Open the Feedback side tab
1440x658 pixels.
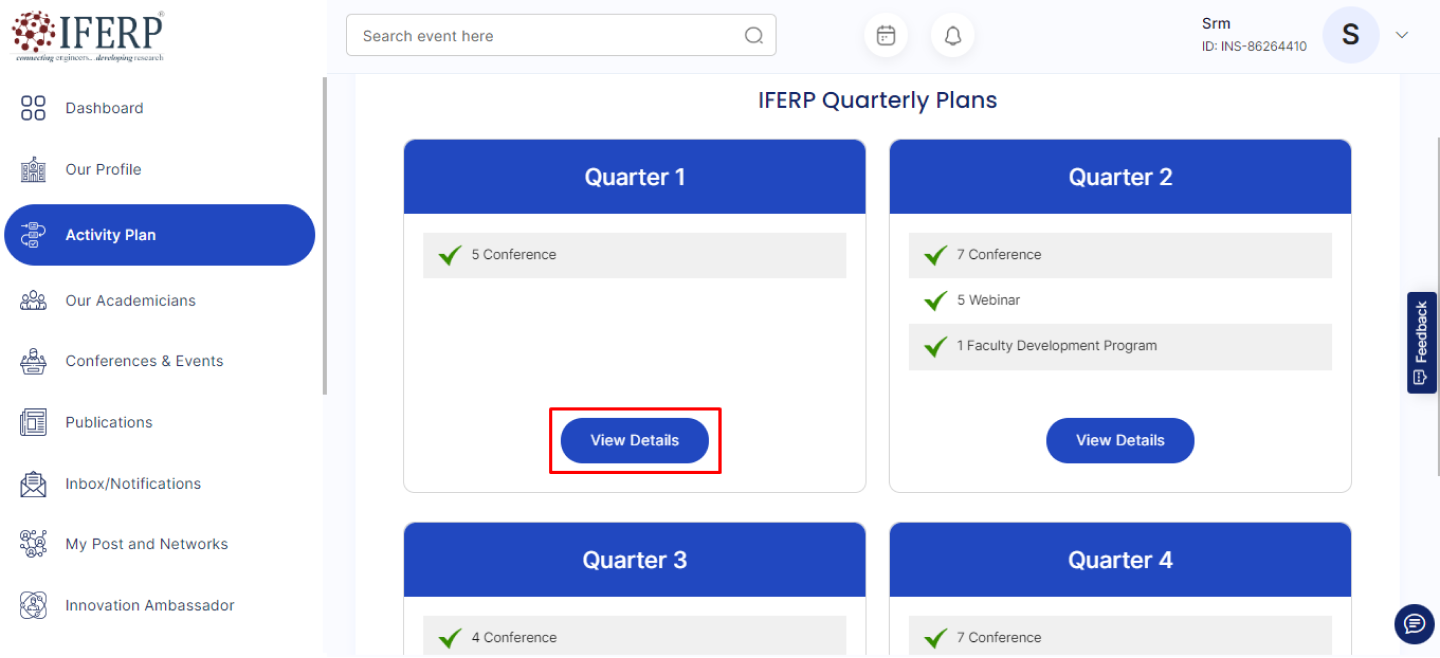pos(1421,342)
